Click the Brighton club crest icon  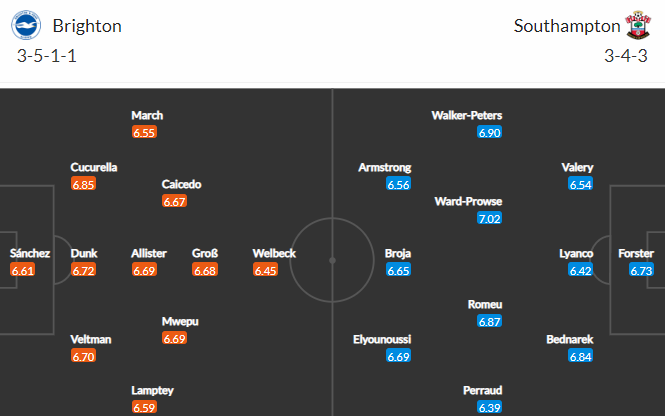(x=26, y=25)
